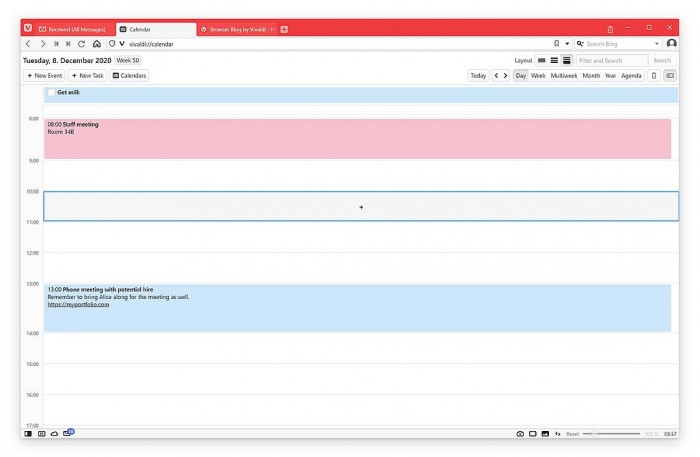Add event in the 10:00 slot
The height and width of the screenshot is (457, 700).
pos(361,206)
